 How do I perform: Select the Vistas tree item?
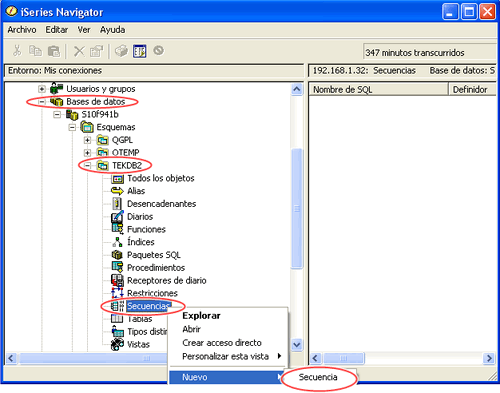[x=138, y=344]
